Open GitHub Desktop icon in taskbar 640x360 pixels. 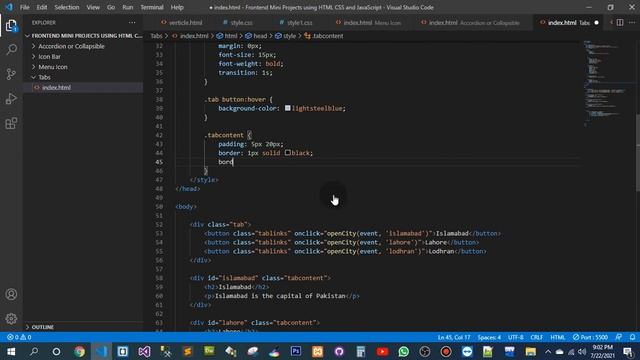[339, 351]
